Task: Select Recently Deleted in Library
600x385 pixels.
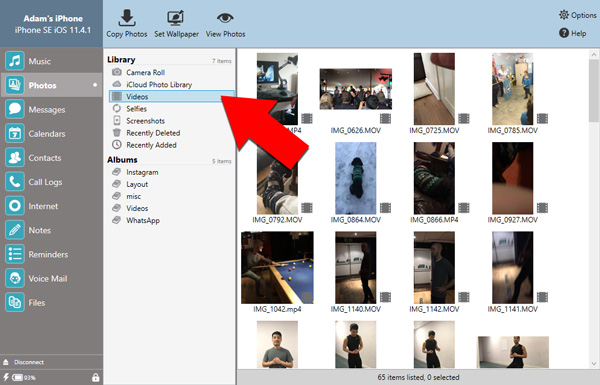Action: [x=171, y=133]
